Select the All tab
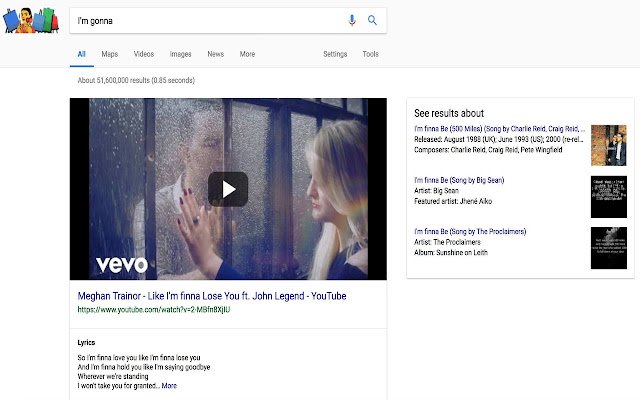Screen dimensions: 640x400 coord(82,54)
